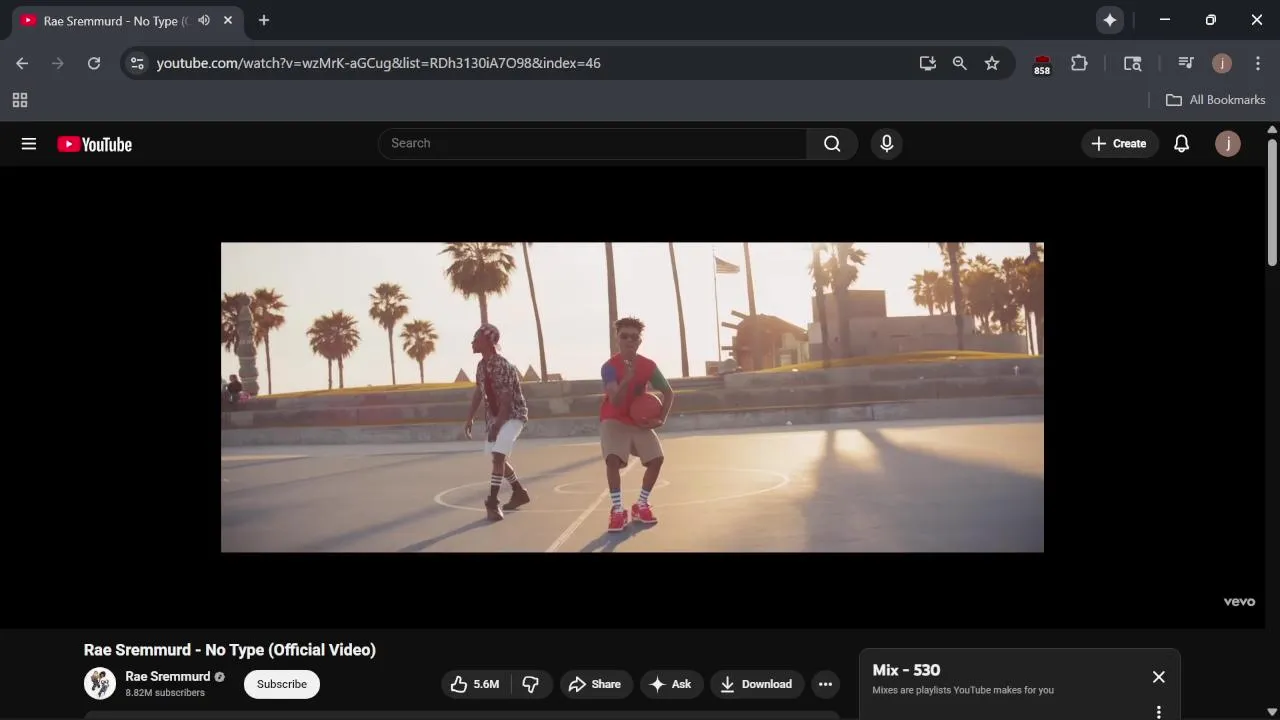Open Chrome profile avatar in toolbar
Screen dimensions: 1280x720
(1222, 63)
